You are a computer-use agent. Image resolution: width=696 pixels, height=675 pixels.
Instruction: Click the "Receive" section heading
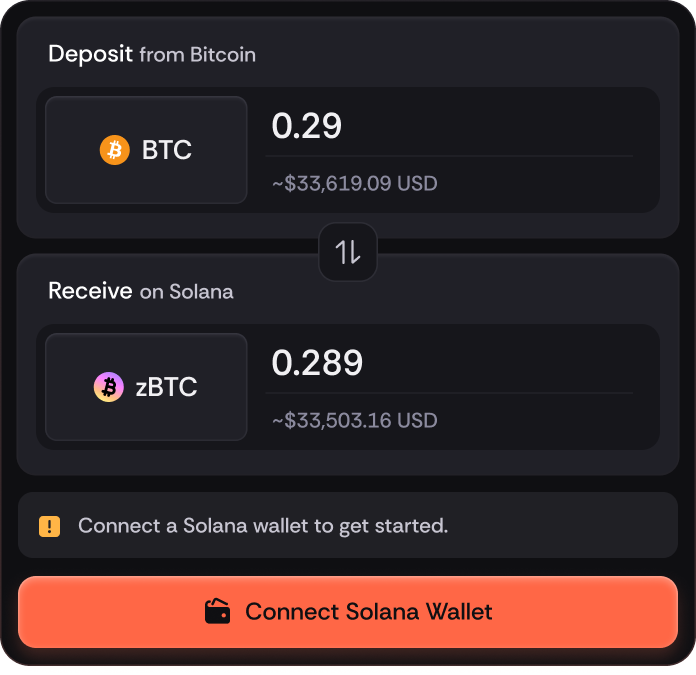point(90,291)
